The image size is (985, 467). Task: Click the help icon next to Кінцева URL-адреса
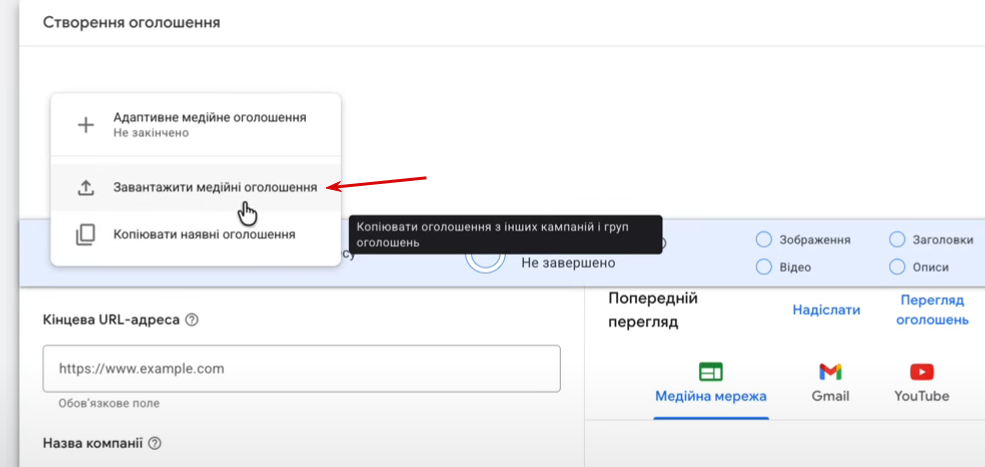pos(192,320)
